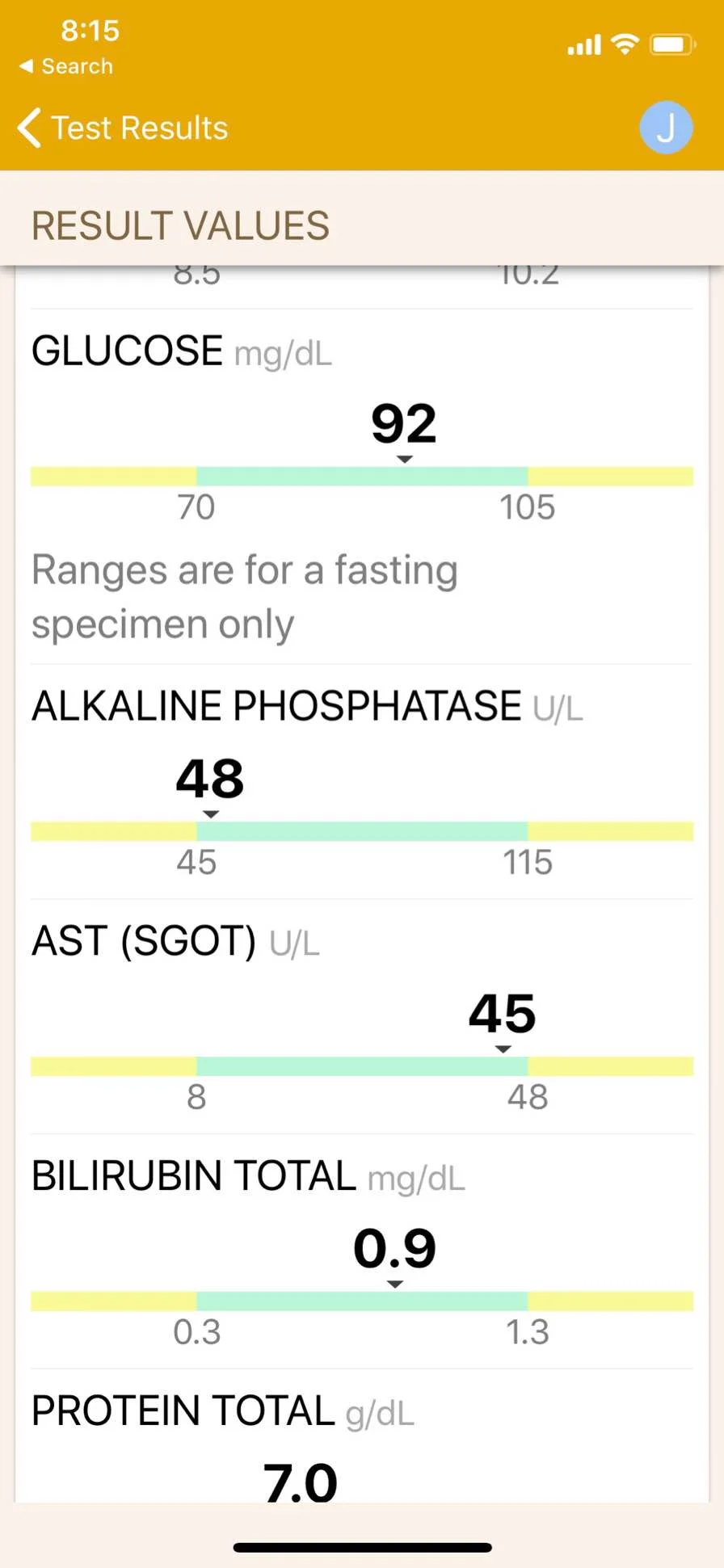This screenshot has width=724, height=1568.
Task: Tap the bilirubin total value 0.9
Action: click(394, 1248)
